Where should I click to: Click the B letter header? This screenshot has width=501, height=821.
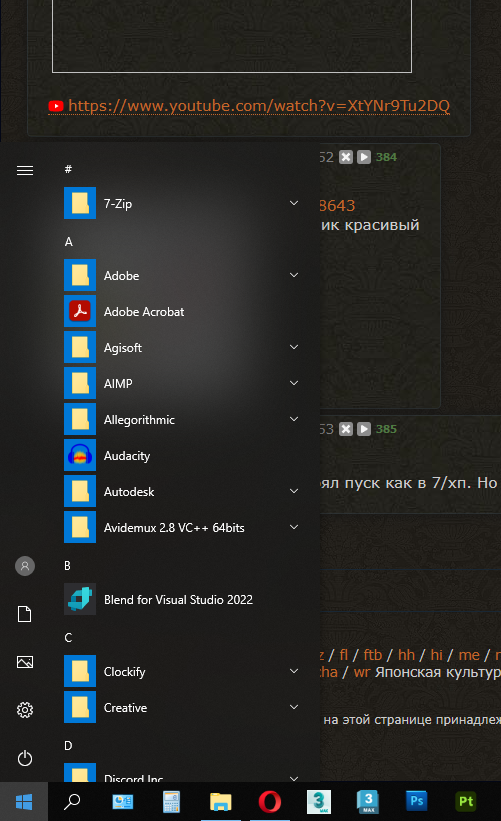click(68, 565)
